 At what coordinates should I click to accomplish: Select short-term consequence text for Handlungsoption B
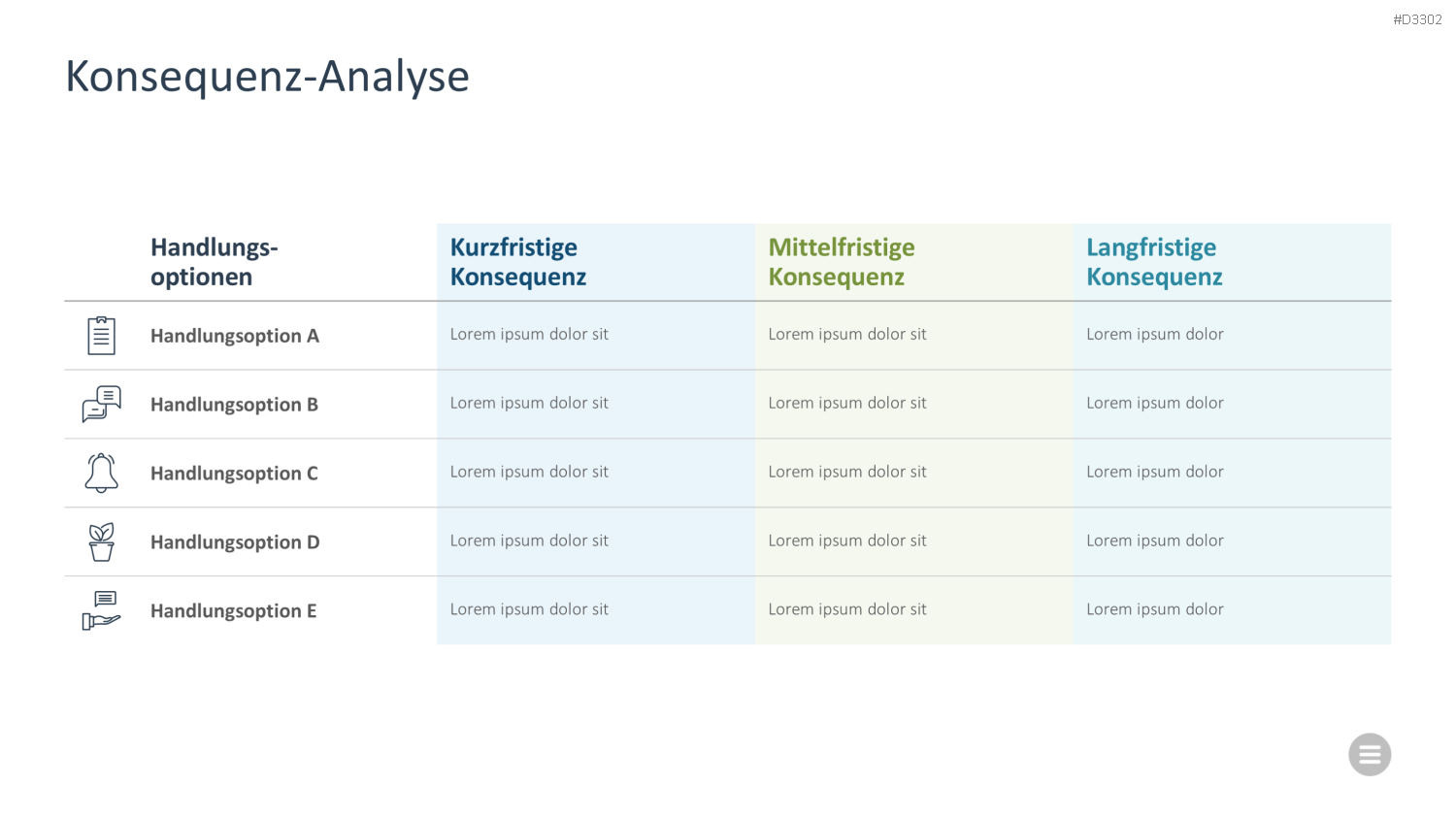click(x=529, y=403)
